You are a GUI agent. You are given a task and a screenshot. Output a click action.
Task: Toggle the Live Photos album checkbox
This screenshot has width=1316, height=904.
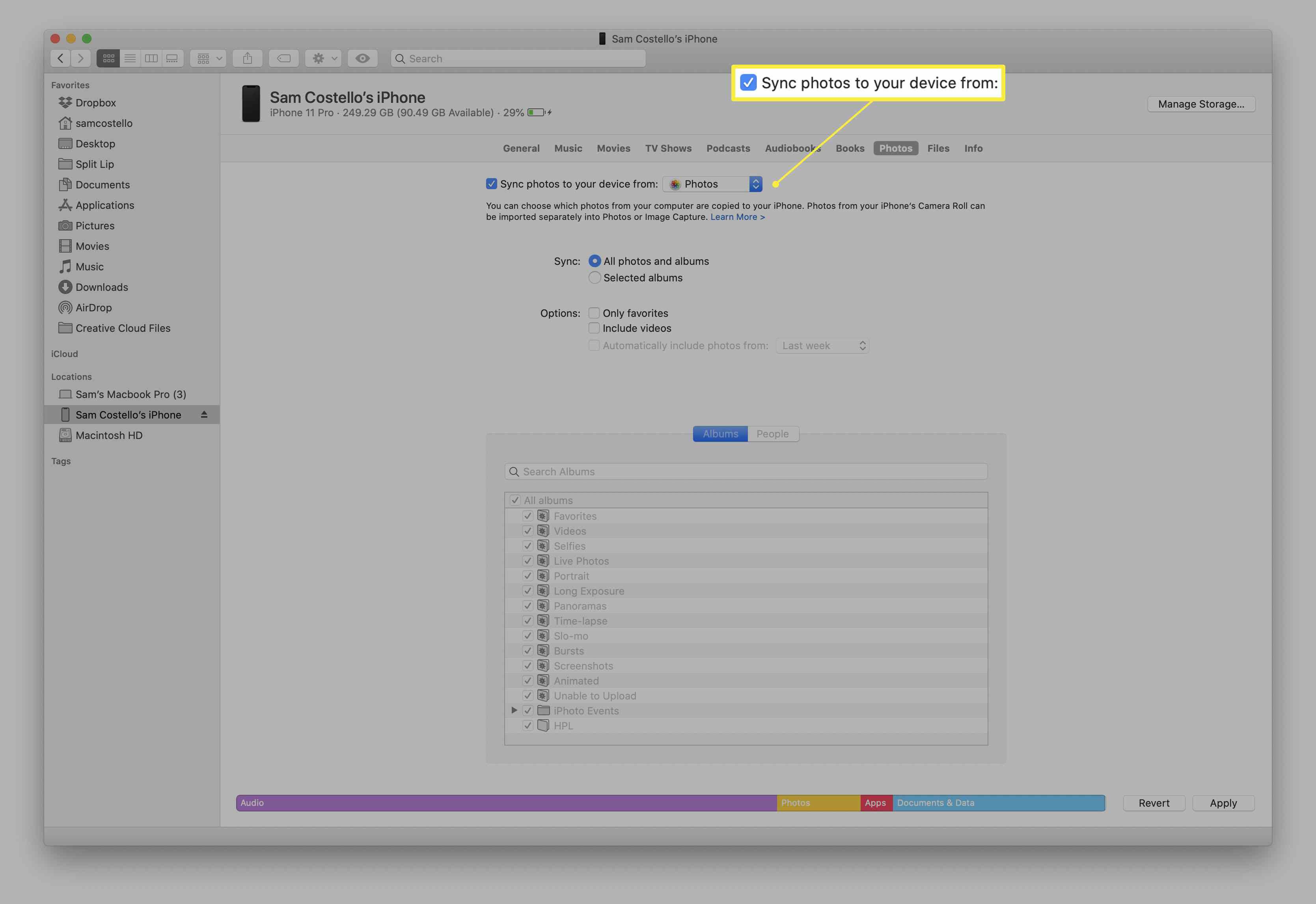[x=528, y=561]
